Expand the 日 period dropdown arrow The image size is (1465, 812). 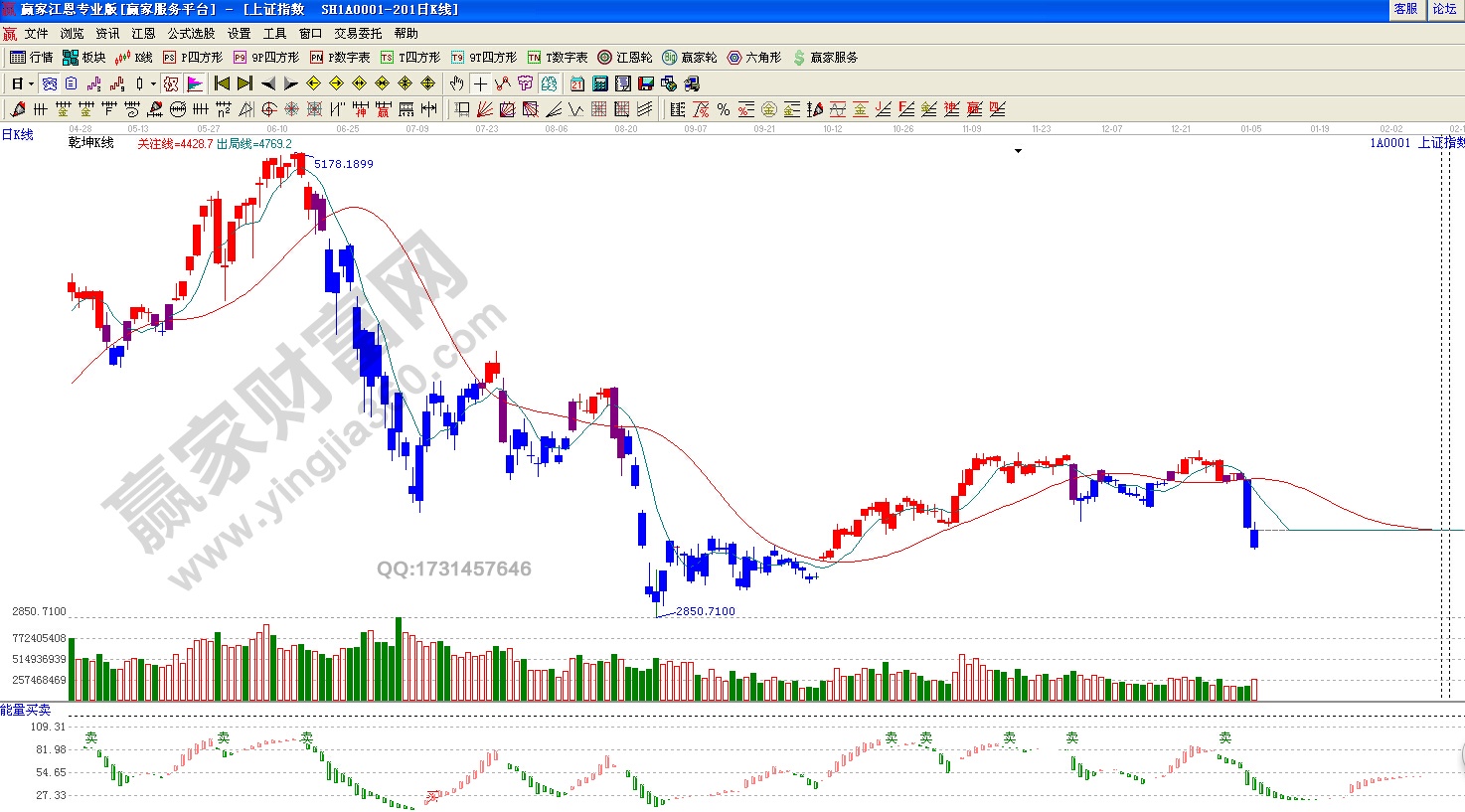[31, 83]
